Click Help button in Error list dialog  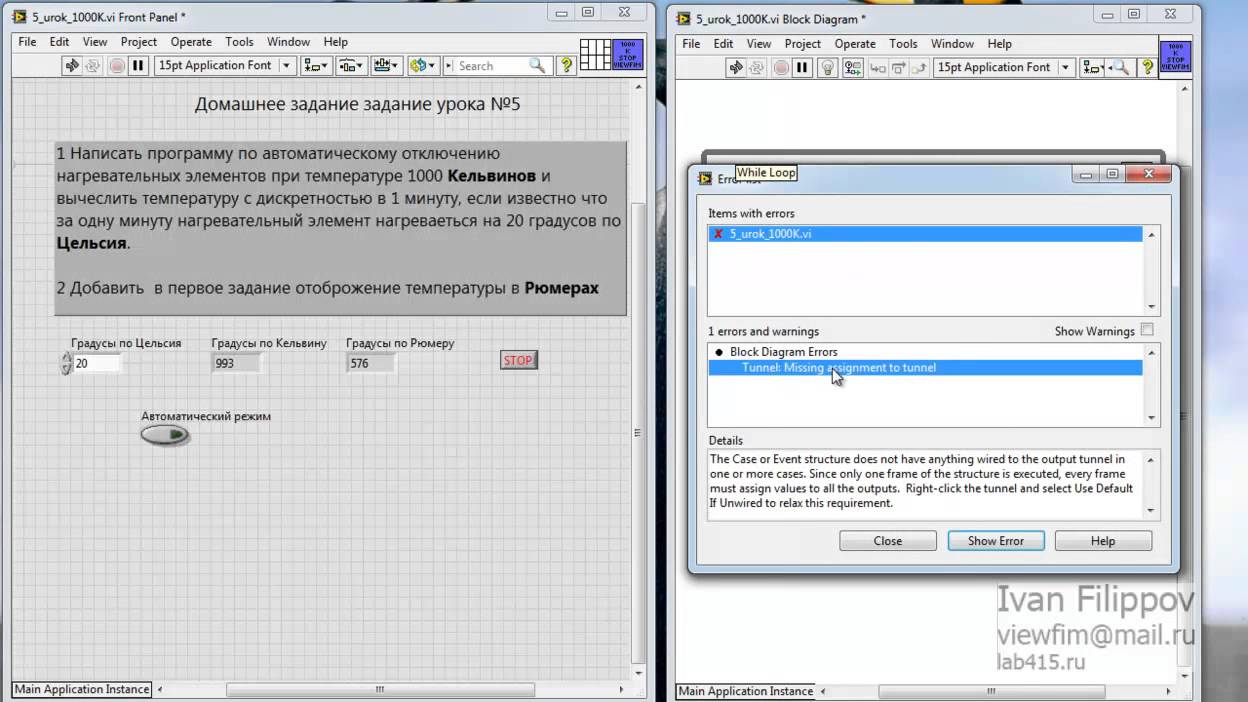click(x=1103, y=541)
